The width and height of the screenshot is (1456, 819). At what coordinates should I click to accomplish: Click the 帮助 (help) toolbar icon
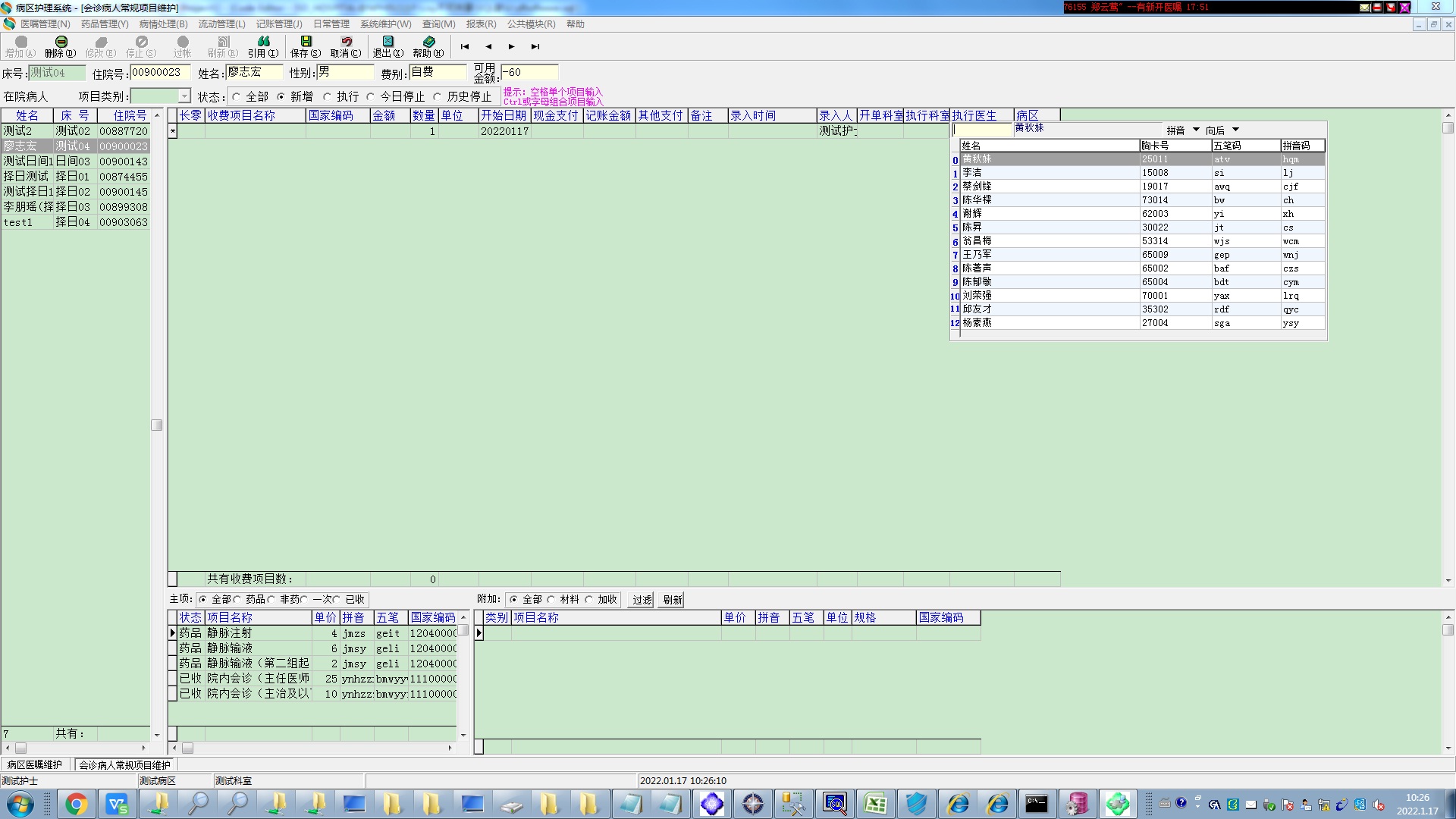click(x=428, y=45)
